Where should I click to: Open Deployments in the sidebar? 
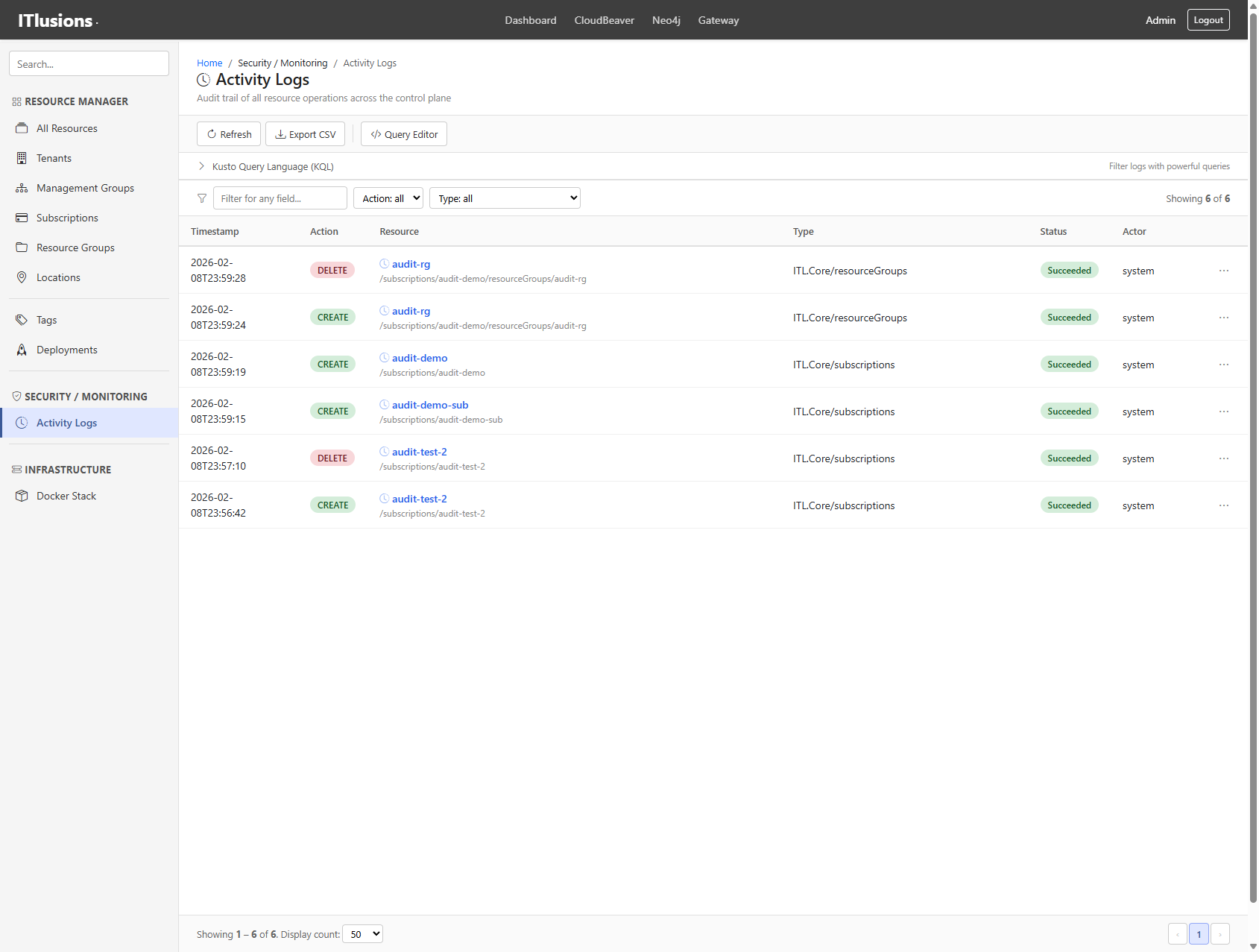(67, 349)
